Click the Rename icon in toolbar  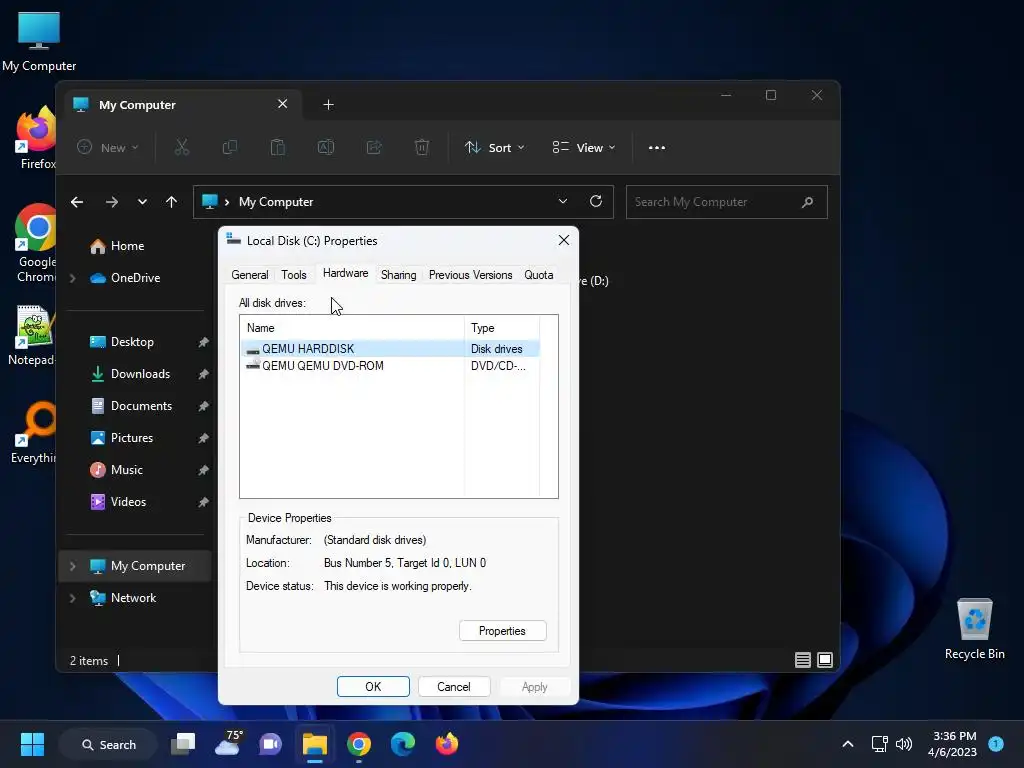pyautogui.click(x=326, y=148)
